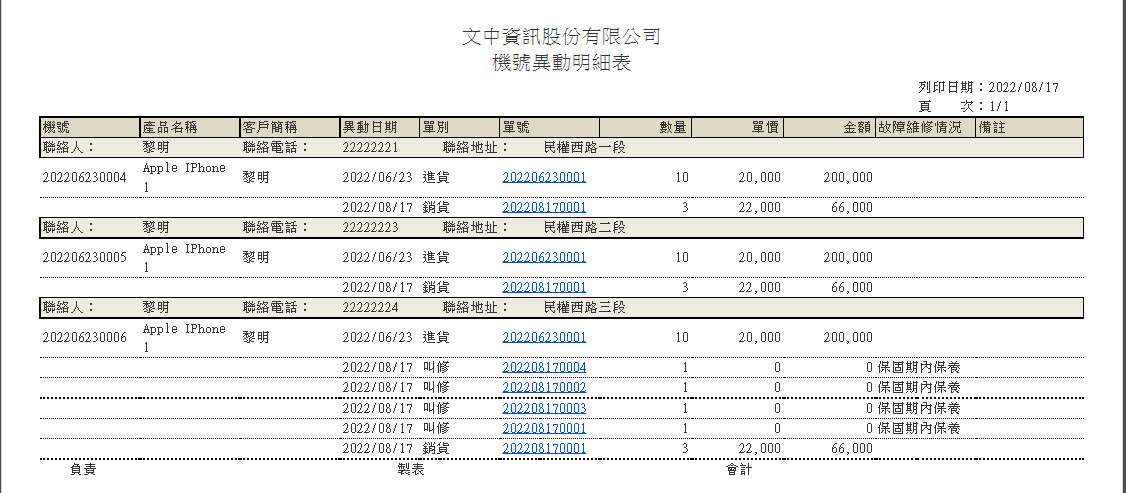Viewport: 1126px width, 493px height.
Task: Click the 故障維修情況 column header
Action: (926, 128)
